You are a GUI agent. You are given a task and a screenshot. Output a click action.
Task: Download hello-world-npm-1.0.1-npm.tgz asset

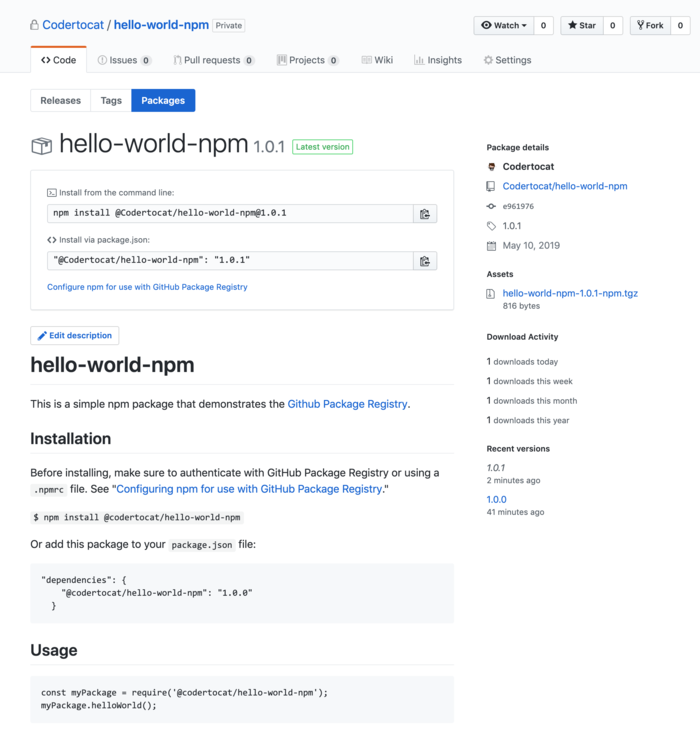click(x=570, y=293)
